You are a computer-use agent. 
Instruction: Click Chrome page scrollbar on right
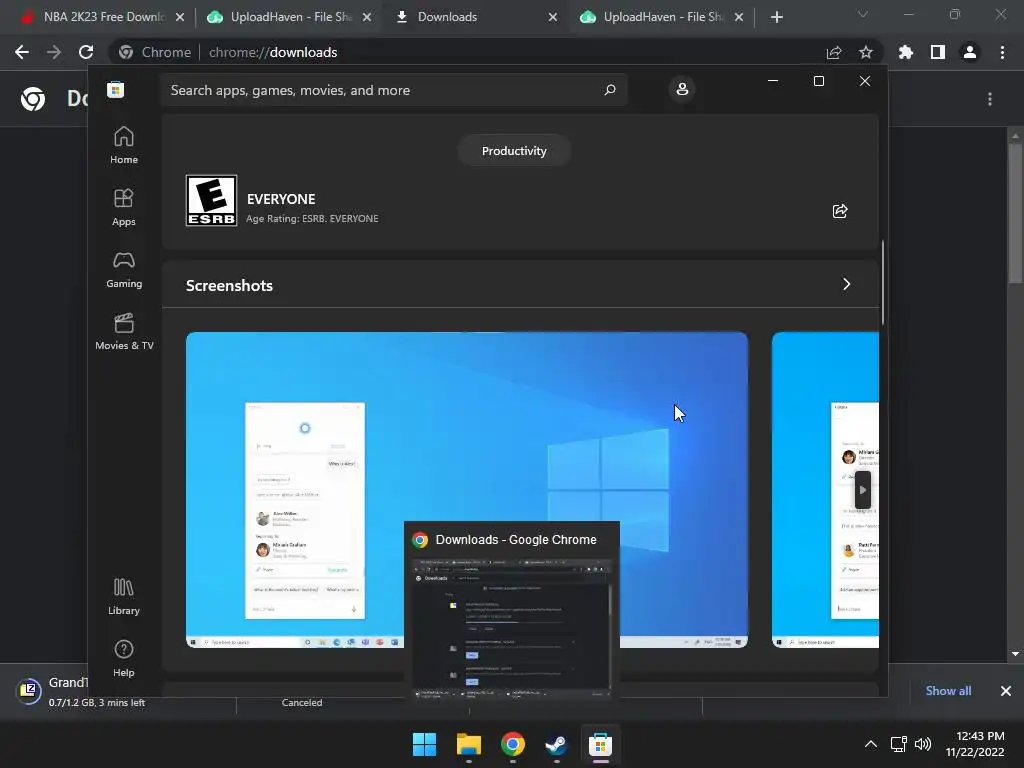(x=1015, y=213)
